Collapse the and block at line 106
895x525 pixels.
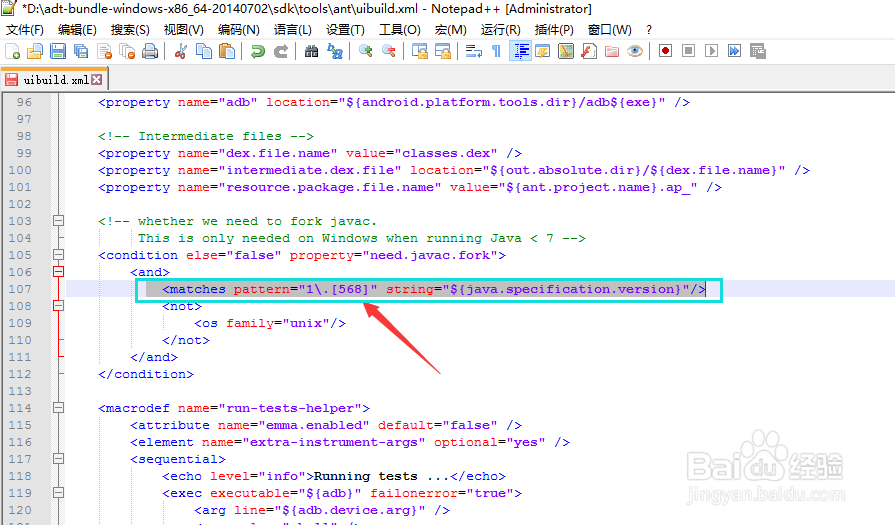tap(58, 272)
